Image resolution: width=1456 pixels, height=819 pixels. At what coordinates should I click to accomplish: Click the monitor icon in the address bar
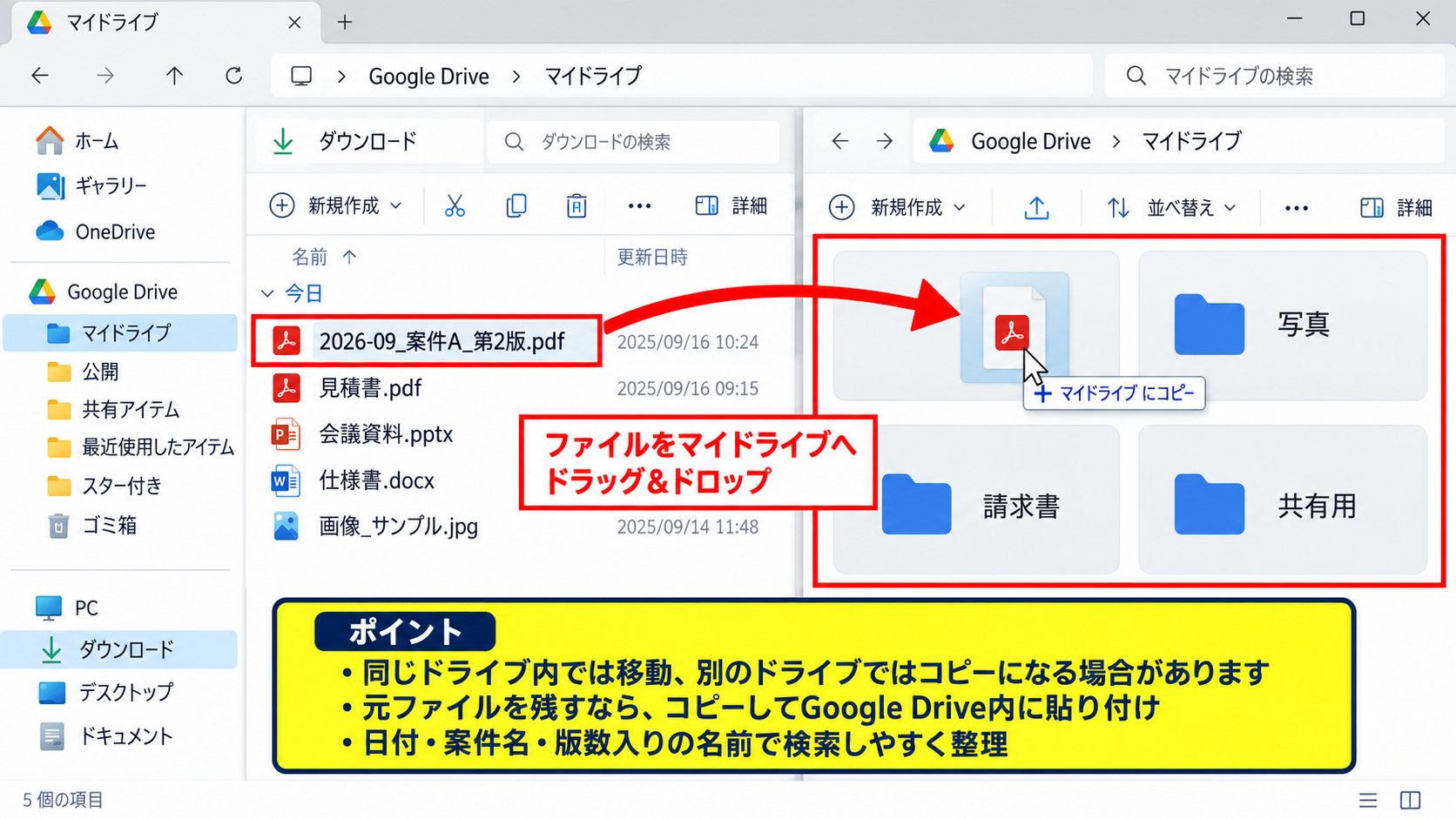point(301,76)
